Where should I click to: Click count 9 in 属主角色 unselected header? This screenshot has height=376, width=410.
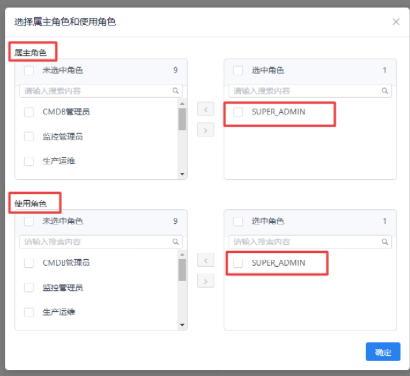click(x=175, y=70)
